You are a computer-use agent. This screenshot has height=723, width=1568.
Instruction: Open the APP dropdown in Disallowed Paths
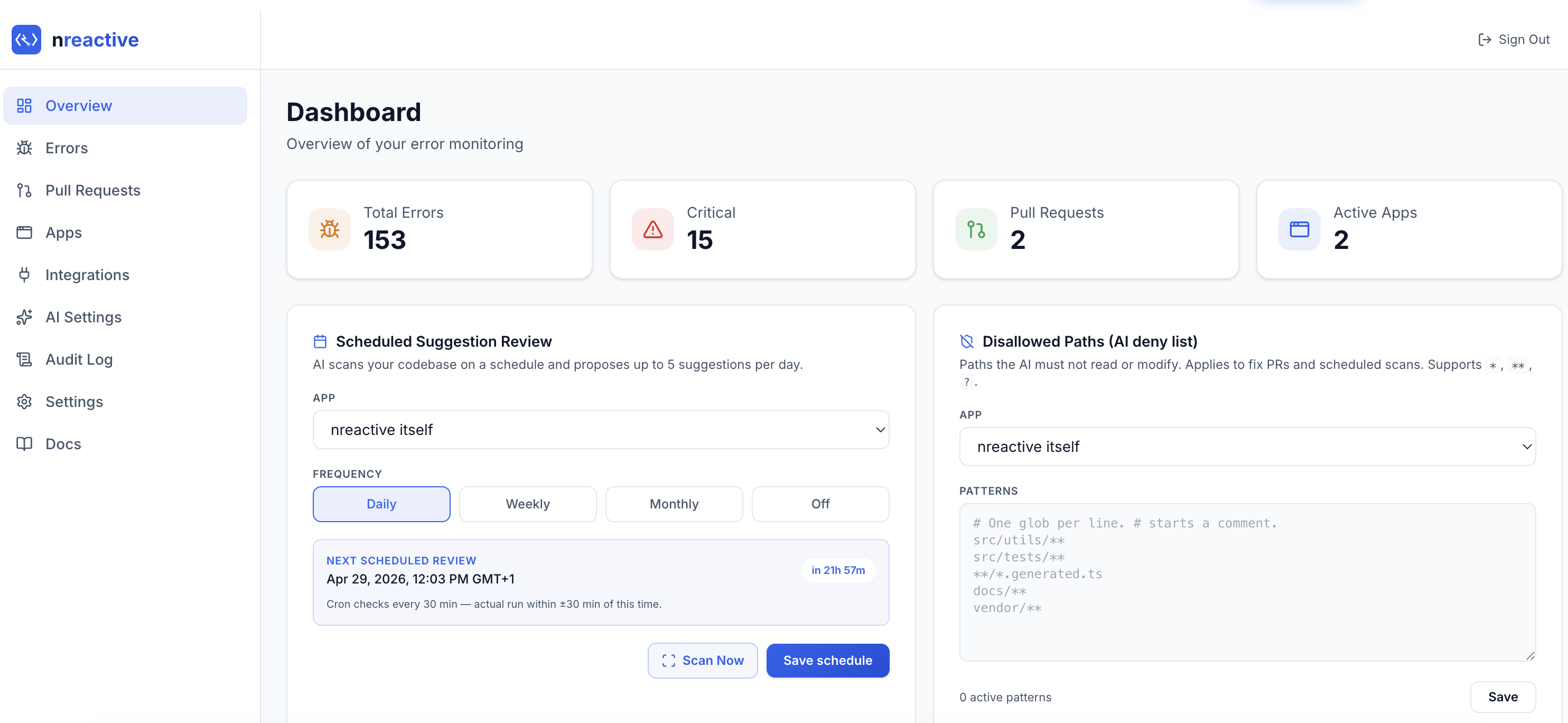click(1247, 447)
